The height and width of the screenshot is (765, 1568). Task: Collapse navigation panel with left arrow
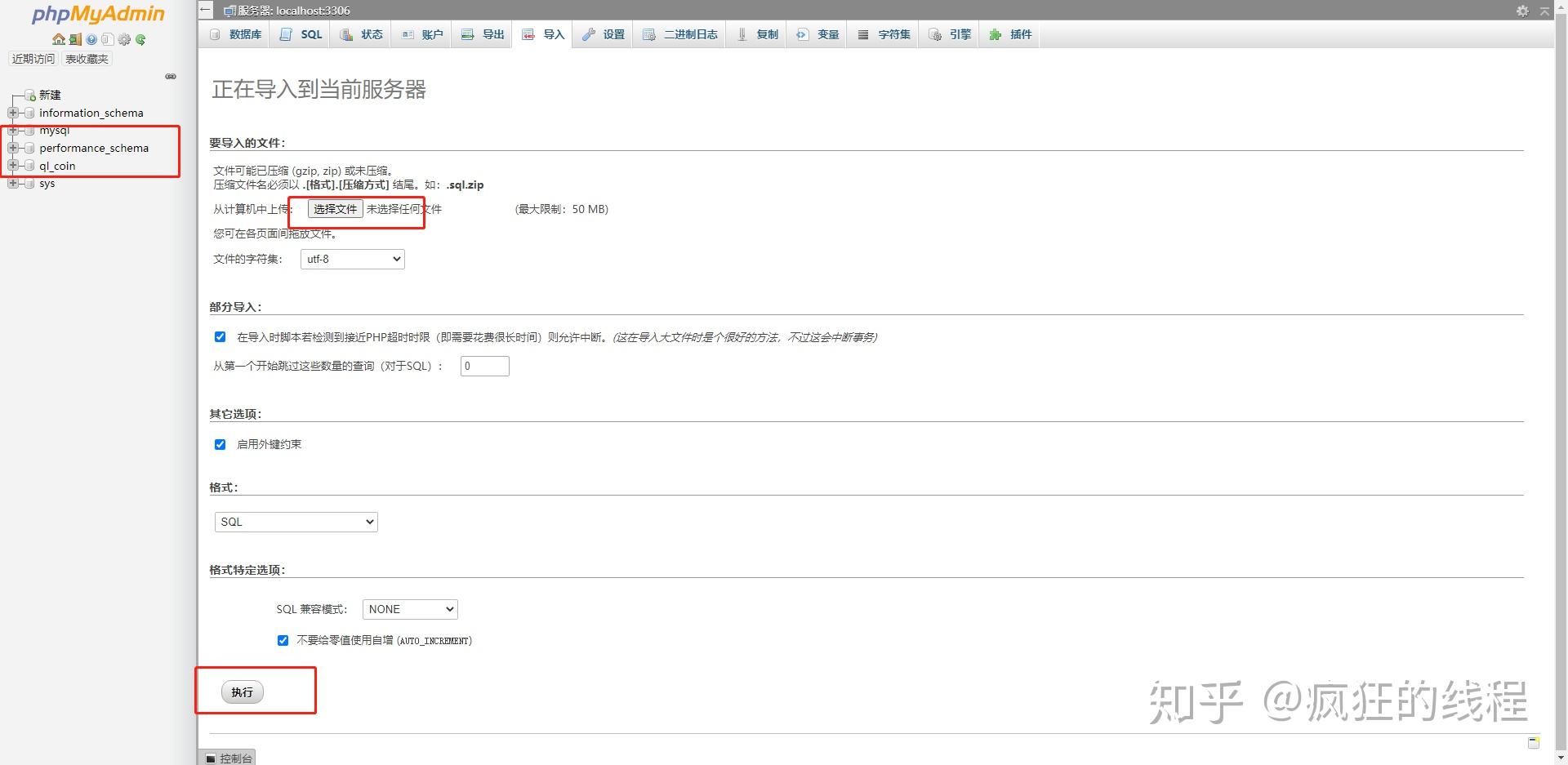206,10
